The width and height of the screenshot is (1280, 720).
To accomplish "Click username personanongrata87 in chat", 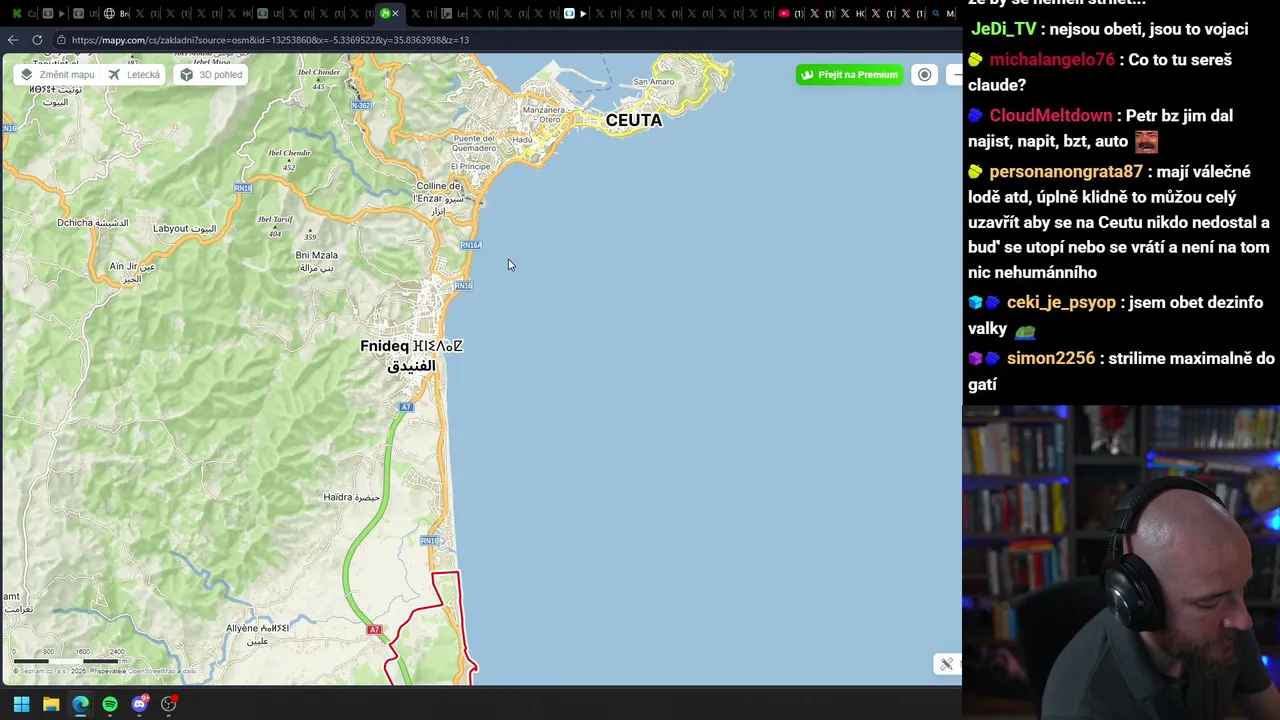I will [1066, 172].
